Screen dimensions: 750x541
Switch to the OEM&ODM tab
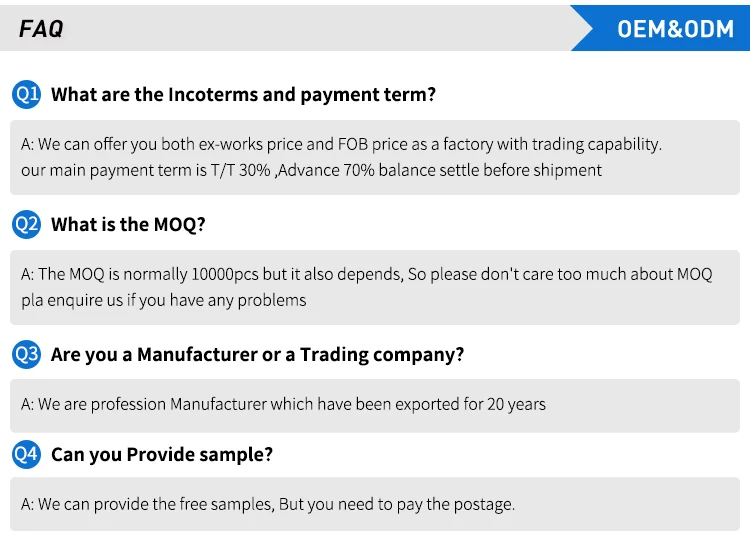tap(675, 29)
